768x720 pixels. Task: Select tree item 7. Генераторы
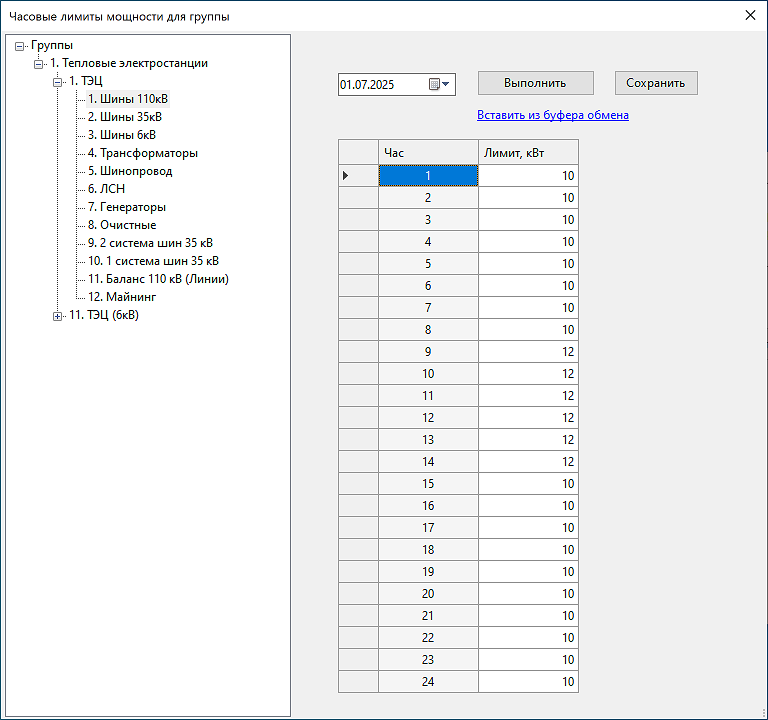point(127,207)
